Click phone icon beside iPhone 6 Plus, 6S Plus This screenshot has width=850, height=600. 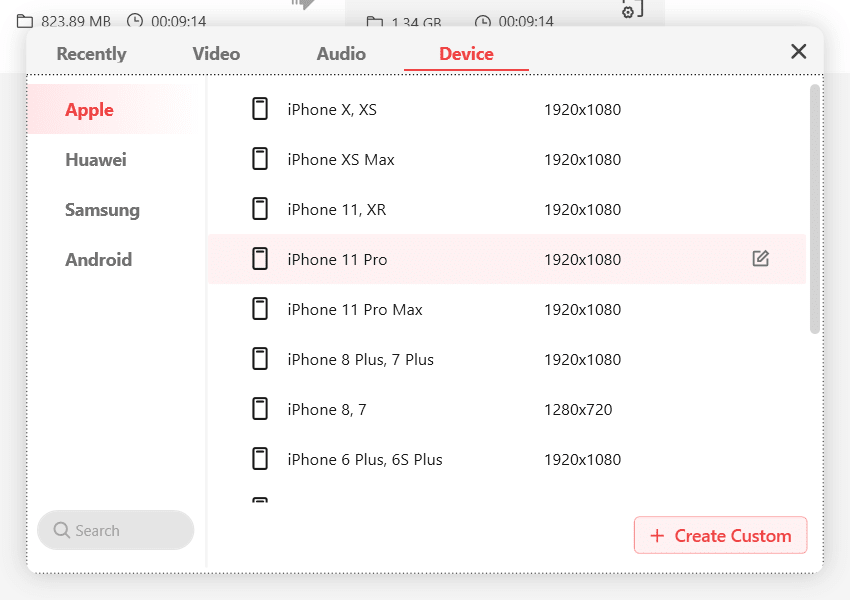(x=260, y=459)
